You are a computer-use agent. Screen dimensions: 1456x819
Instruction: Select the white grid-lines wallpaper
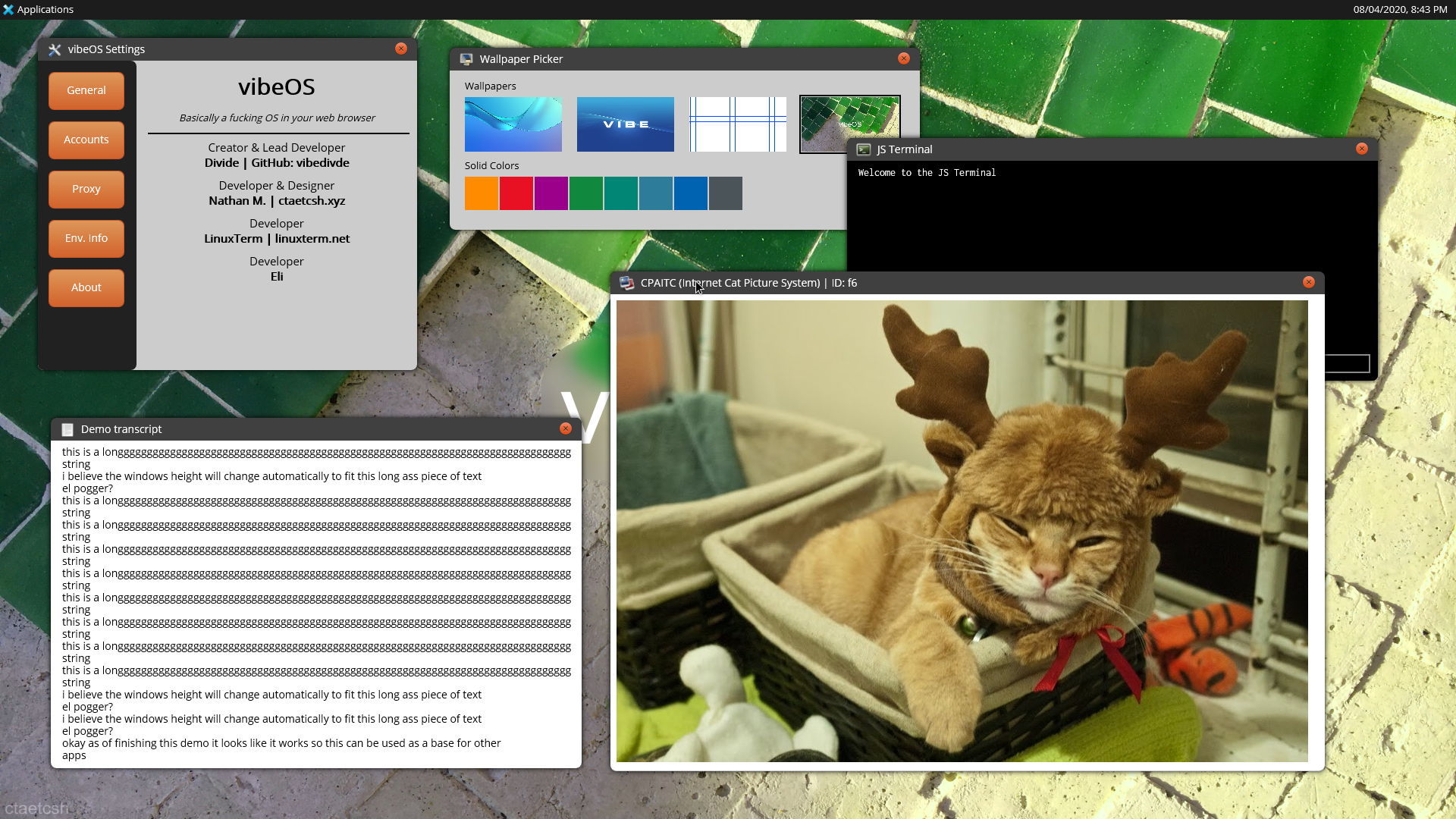(x=737, y=124)
